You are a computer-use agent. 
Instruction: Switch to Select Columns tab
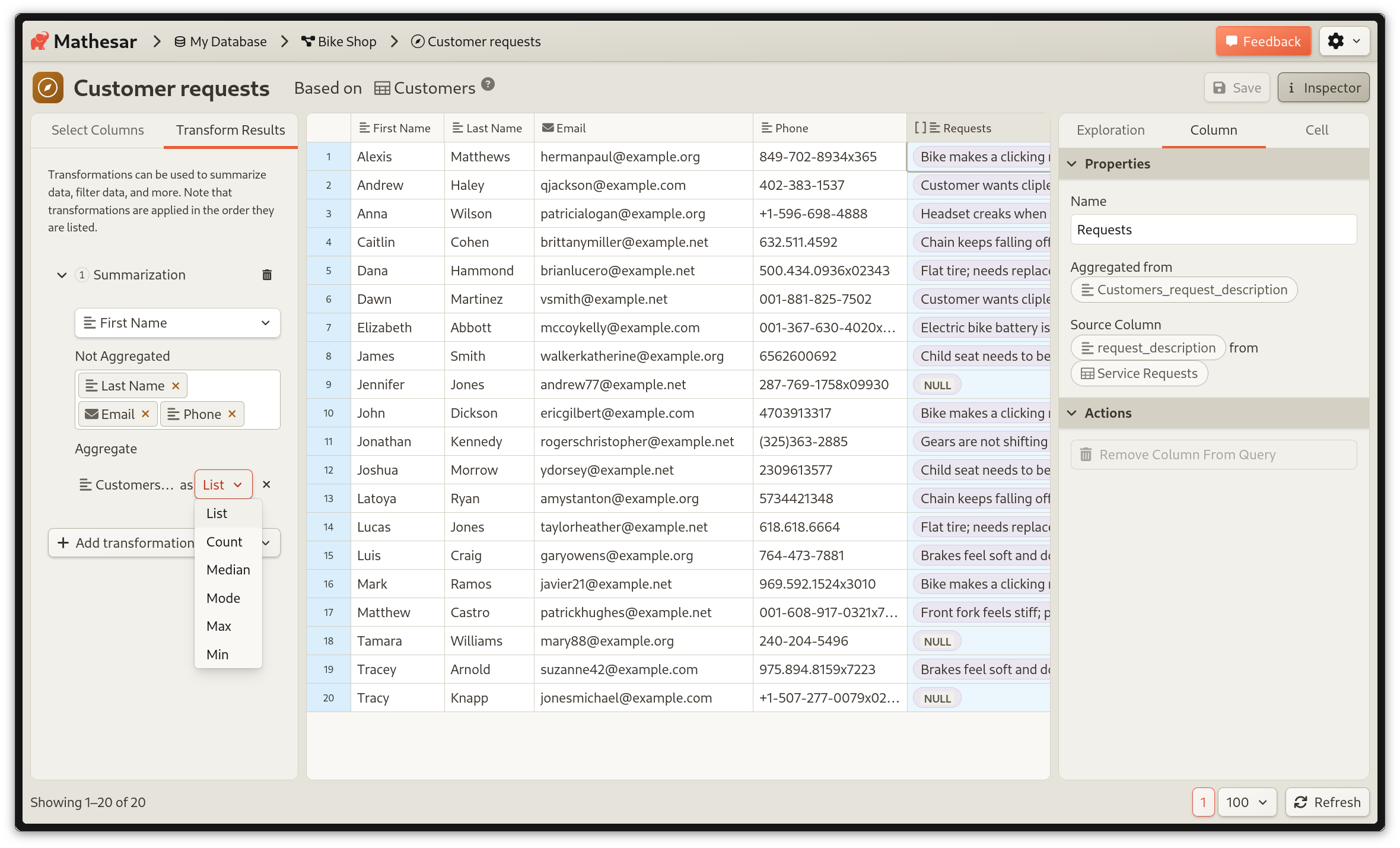[97, 130]
